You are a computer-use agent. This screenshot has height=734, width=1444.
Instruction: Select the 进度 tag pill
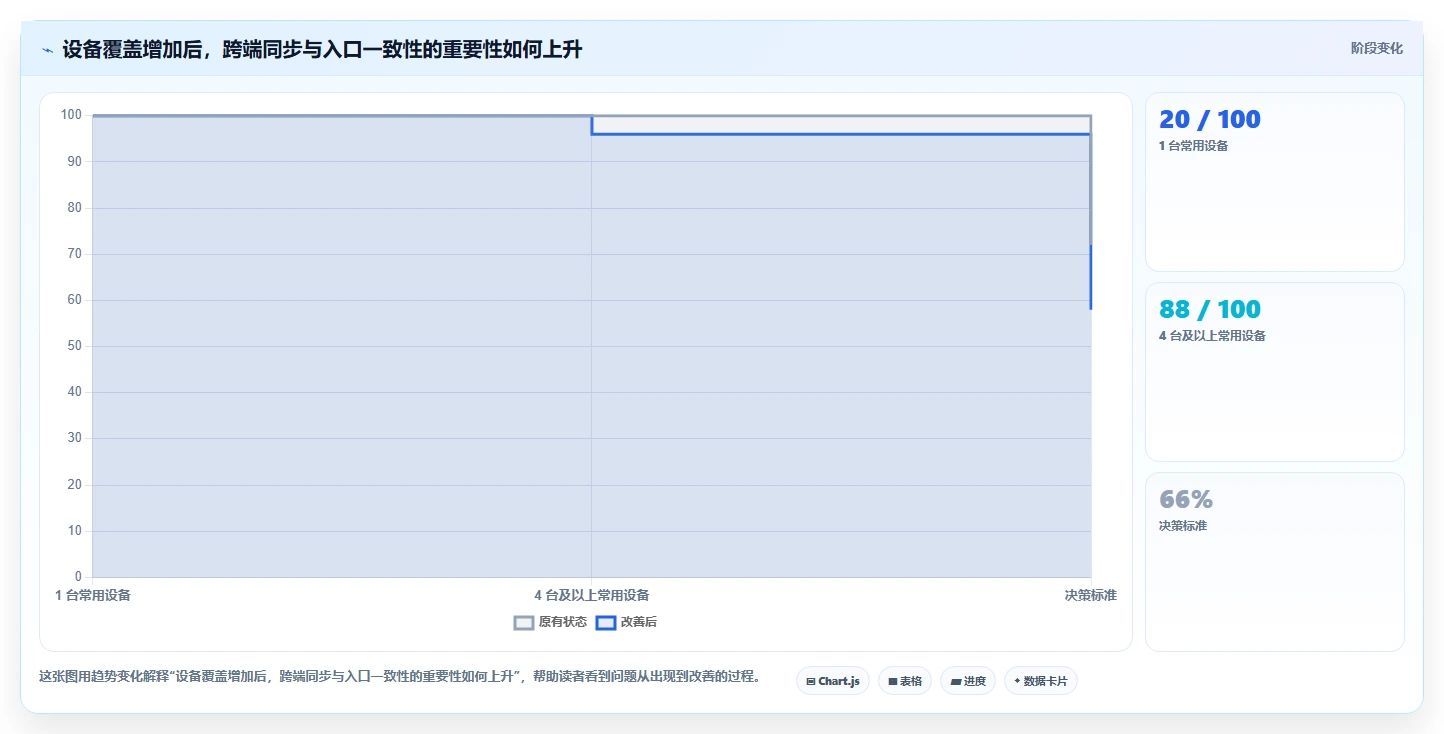[x=968, y=681]
